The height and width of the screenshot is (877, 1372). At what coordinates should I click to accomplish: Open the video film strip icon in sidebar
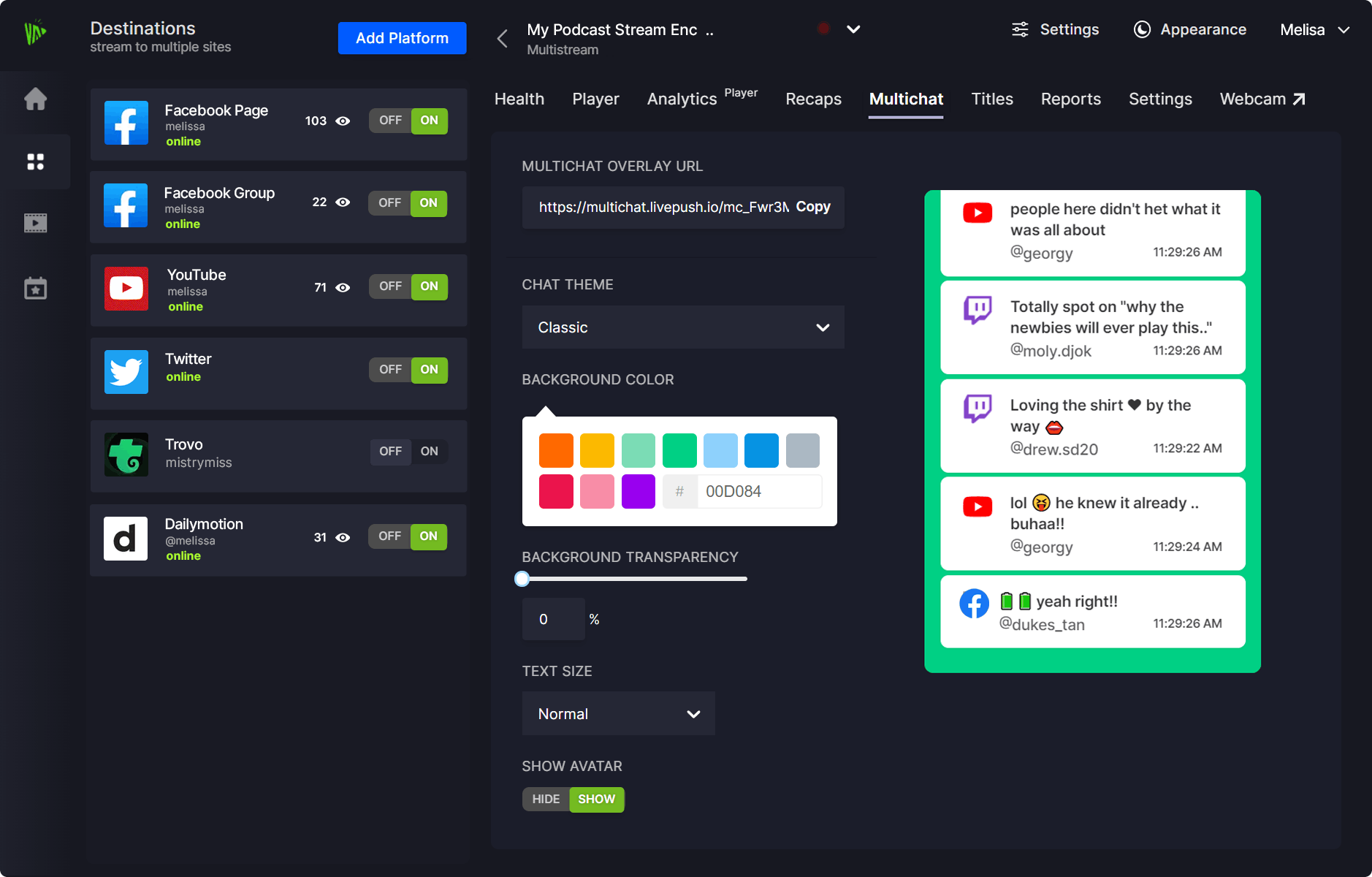[35, 223]
